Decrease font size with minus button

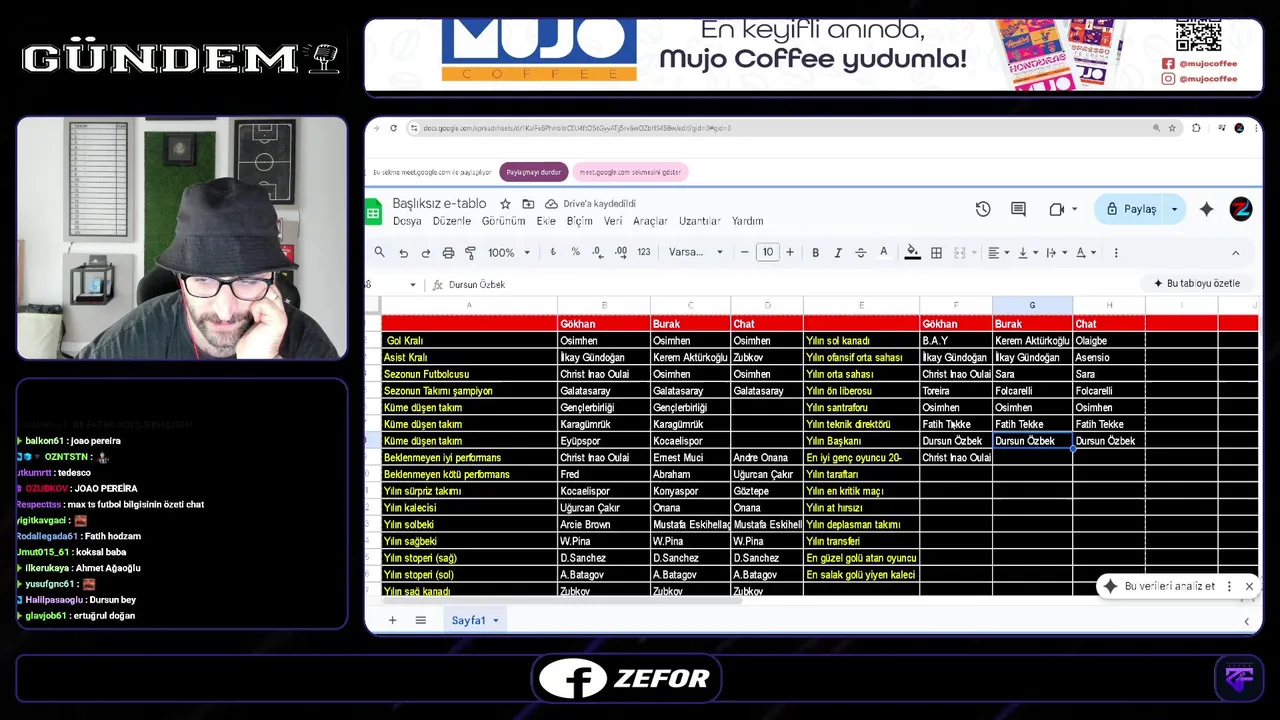click(x=744, y=253)
